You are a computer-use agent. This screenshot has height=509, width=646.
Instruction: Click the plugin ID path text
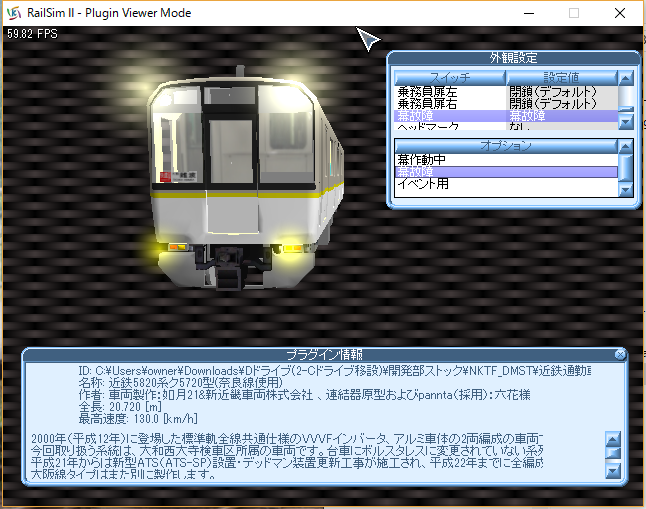(x=335, y=371)
